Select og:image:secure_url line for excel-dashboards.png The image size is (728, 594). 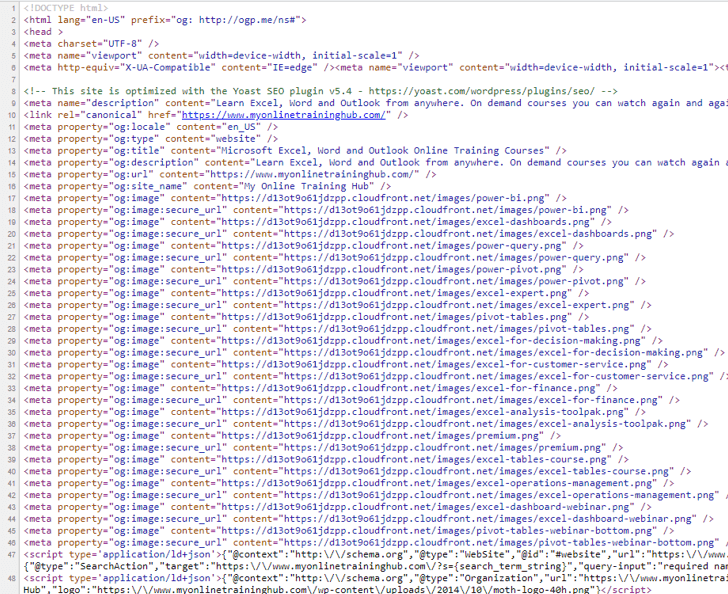click(349, 234)
